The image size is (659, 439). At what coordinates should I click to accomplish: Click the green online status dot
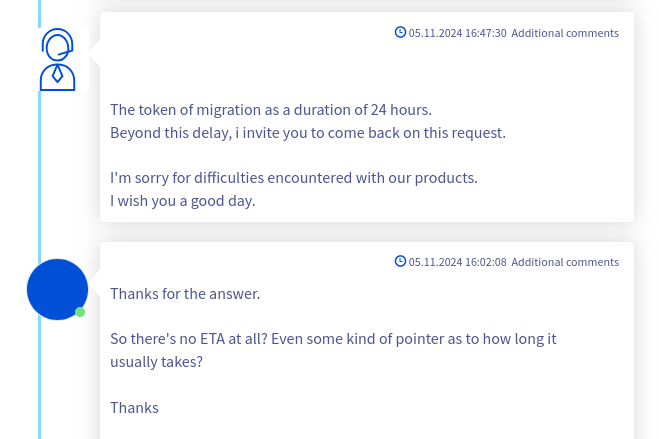[x=80, y=312]
